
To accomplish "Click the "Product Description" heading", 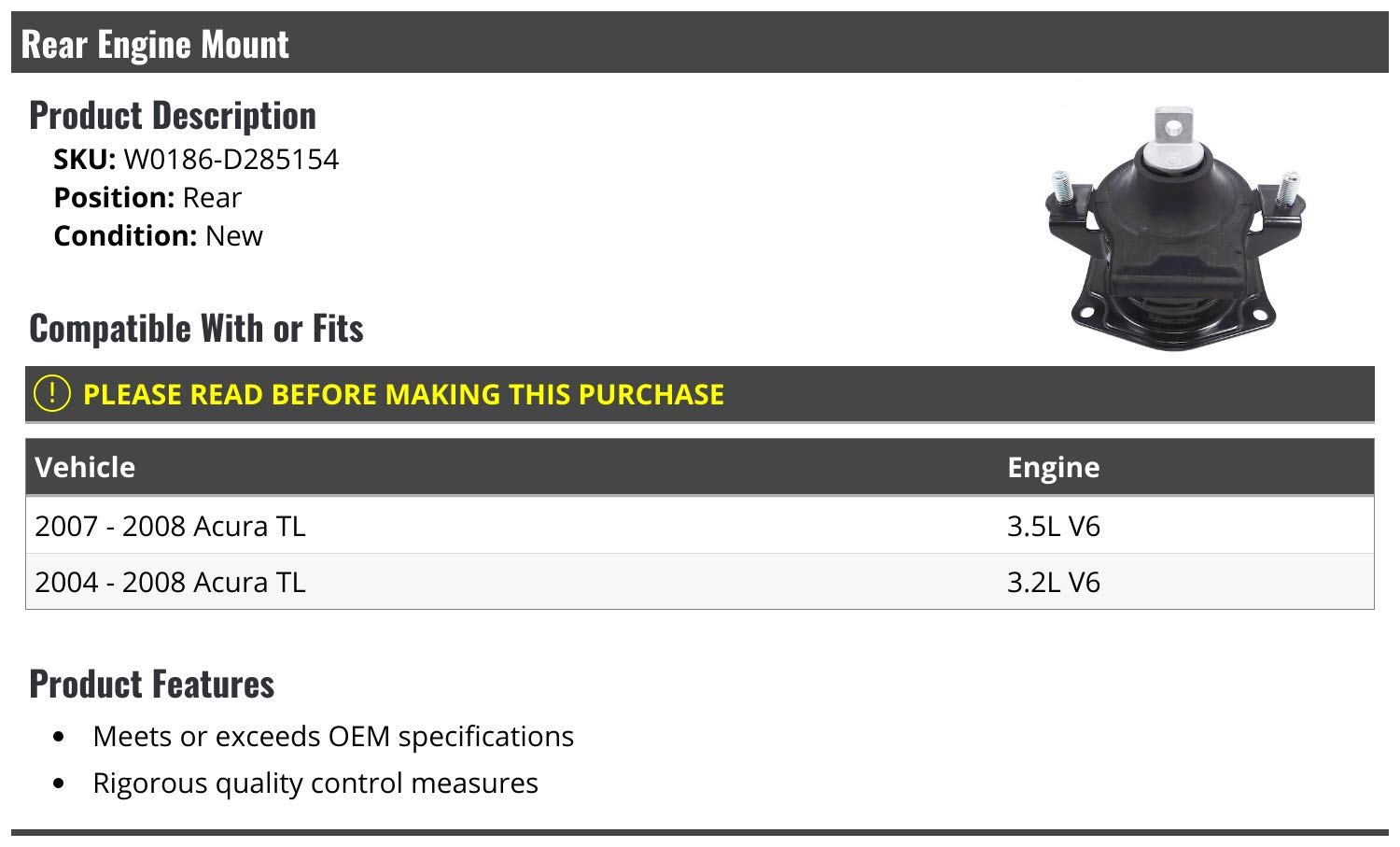I will (x=173, y=115).
